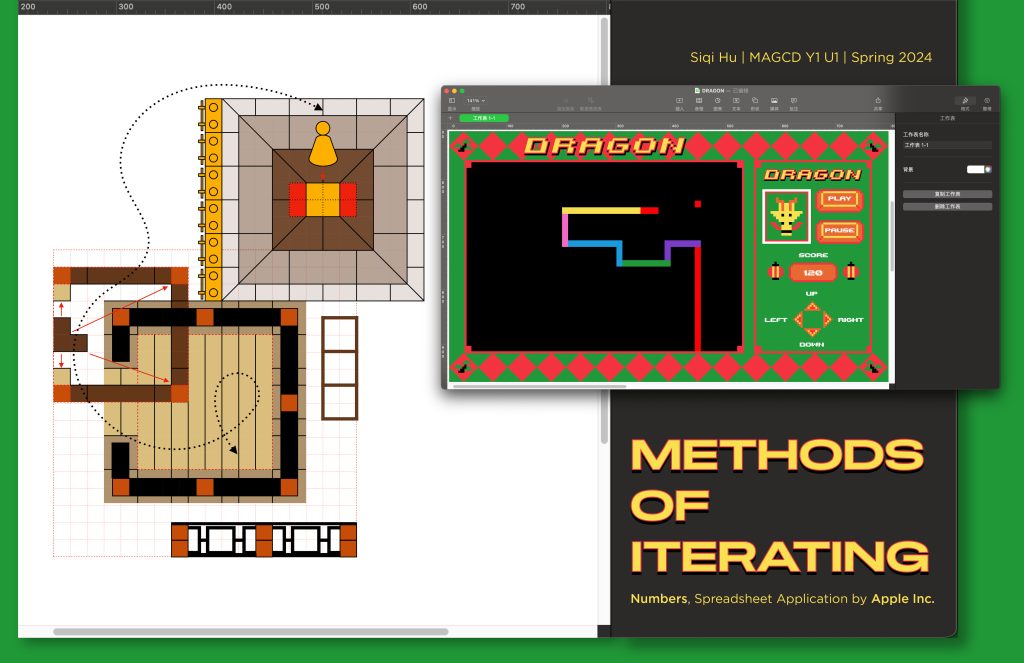Click the 复制工作表 duplicate sheet button
1024x663 pixels.
pos(947,194)
